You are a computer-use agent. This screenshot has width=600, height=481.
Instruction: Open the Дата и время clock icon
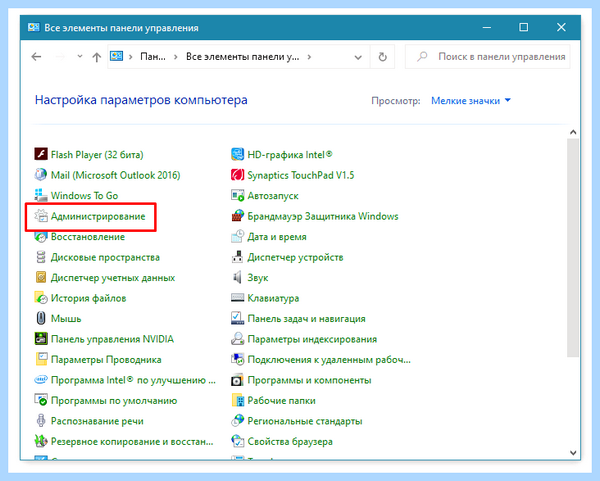238,236
